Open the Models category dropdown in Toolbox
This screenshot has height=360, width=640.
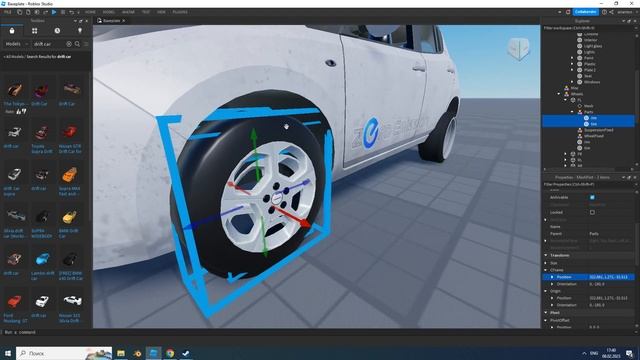(17, 44)
